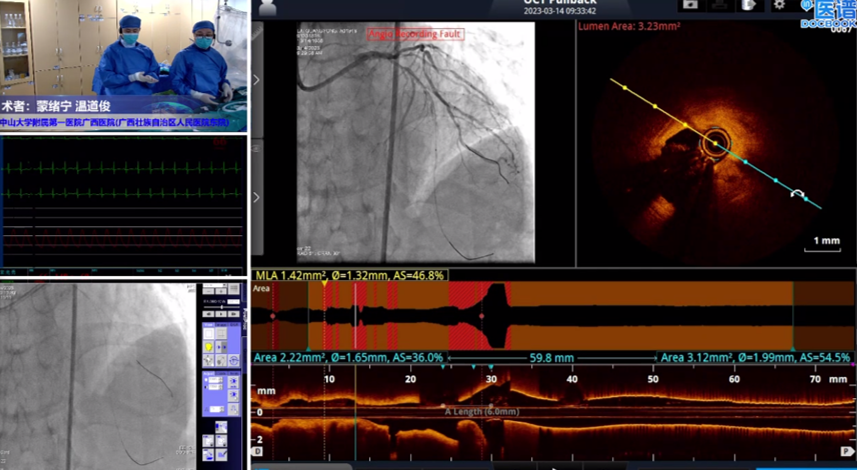
Task: Click the teal bookmark triangle near 24 mm
Action: [443, 367]
